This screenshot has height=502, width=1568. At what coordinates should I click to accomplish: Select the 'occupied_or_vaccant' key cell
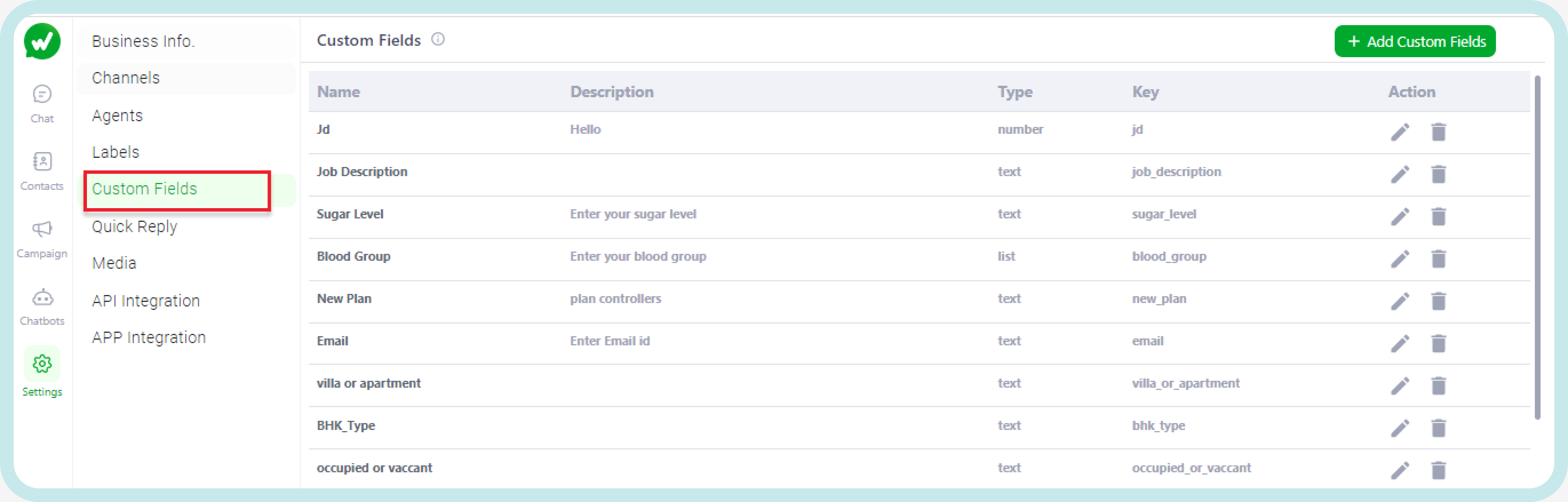[1191, 468]
